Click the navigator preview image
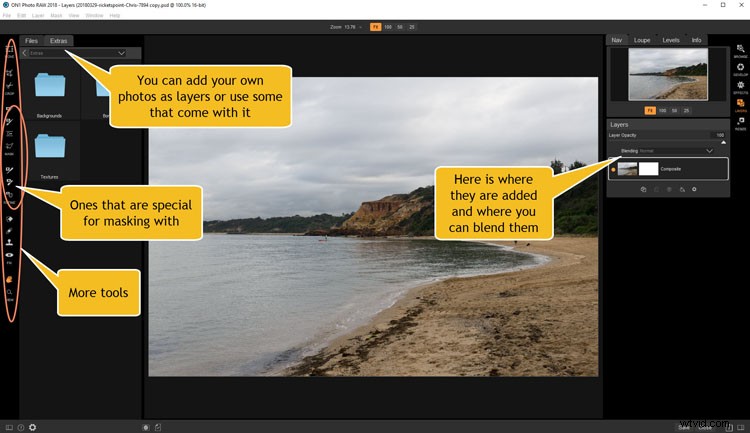This screenshot has height=433, width=750. 668,74
